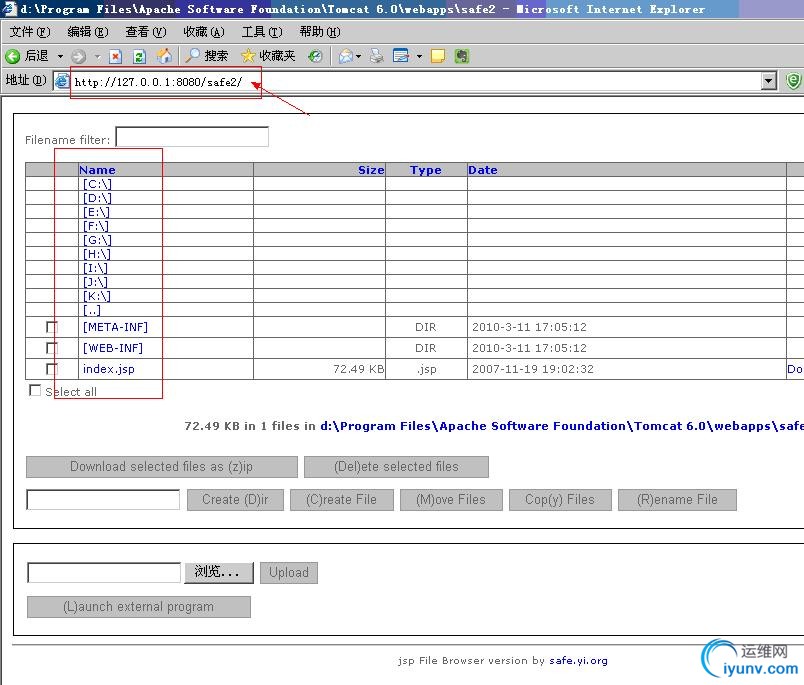Image resolution: width=804 pixels, height=685 pixels.
Task: Open the 查看(V) menu
Action: 146,32
